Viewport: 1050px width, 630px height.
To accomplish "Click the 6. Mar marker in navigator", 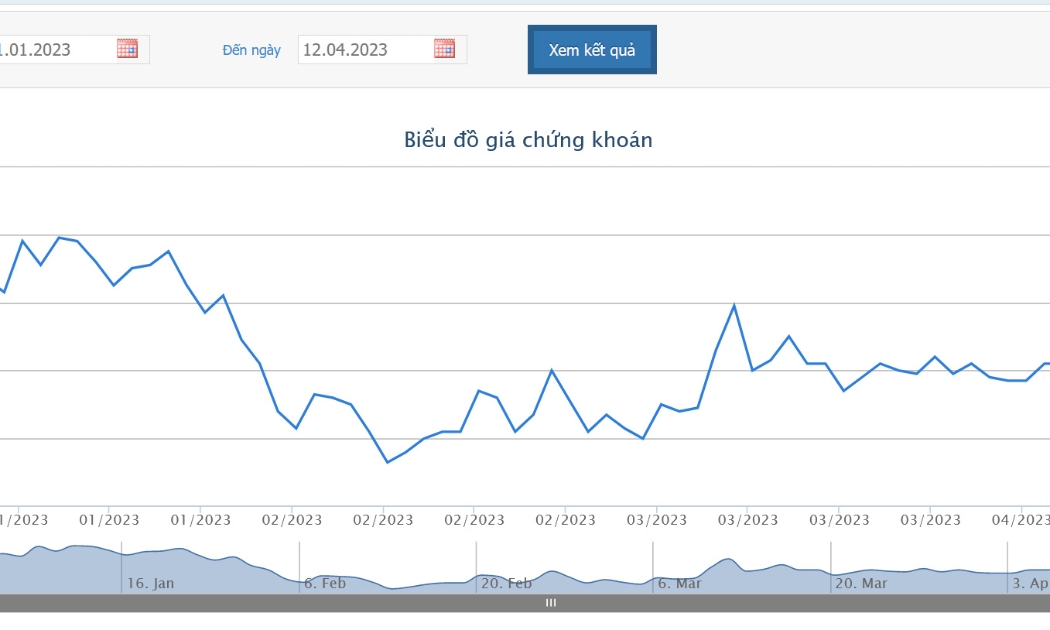I will pyautogui.click(x=679, y=583).
